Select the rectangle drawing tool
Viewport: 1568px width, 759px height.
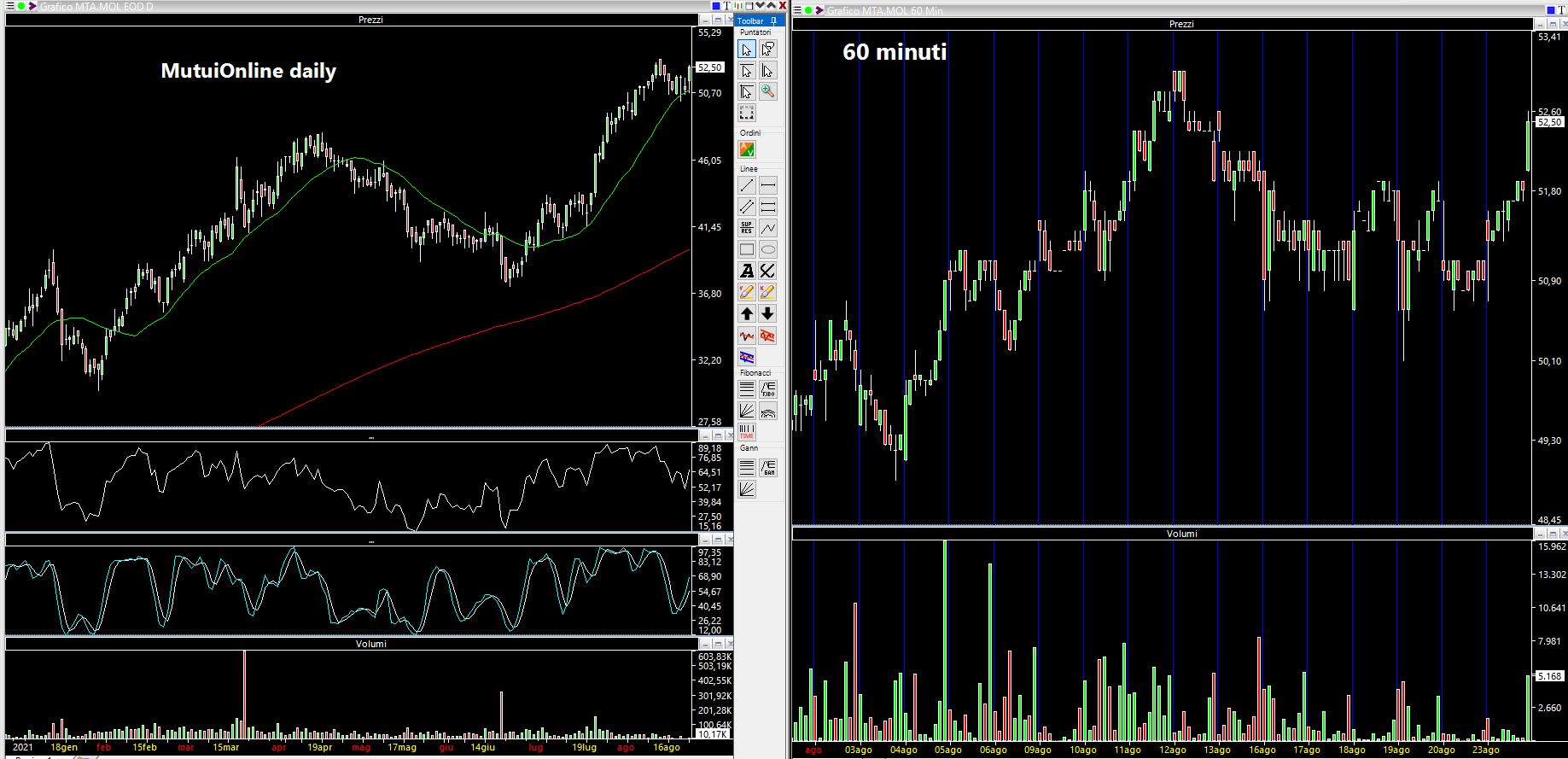point(747,249)
